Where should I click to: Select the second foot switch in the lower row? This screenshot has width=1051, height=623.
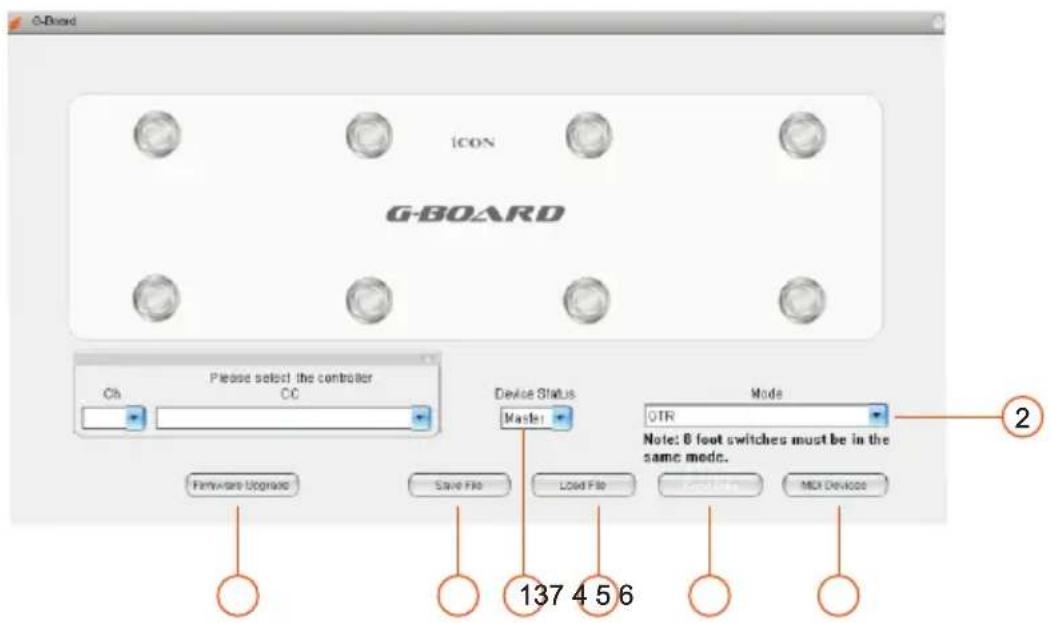tap(369, 300)
